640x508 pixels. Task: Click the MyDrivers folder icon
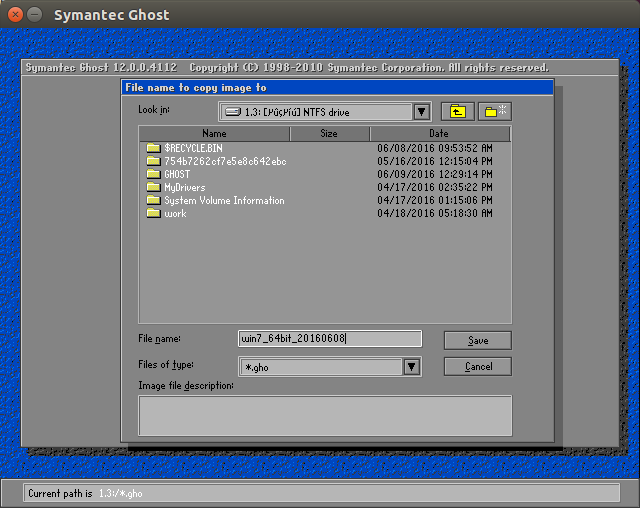pyautogui.click(x=153, y=187)
